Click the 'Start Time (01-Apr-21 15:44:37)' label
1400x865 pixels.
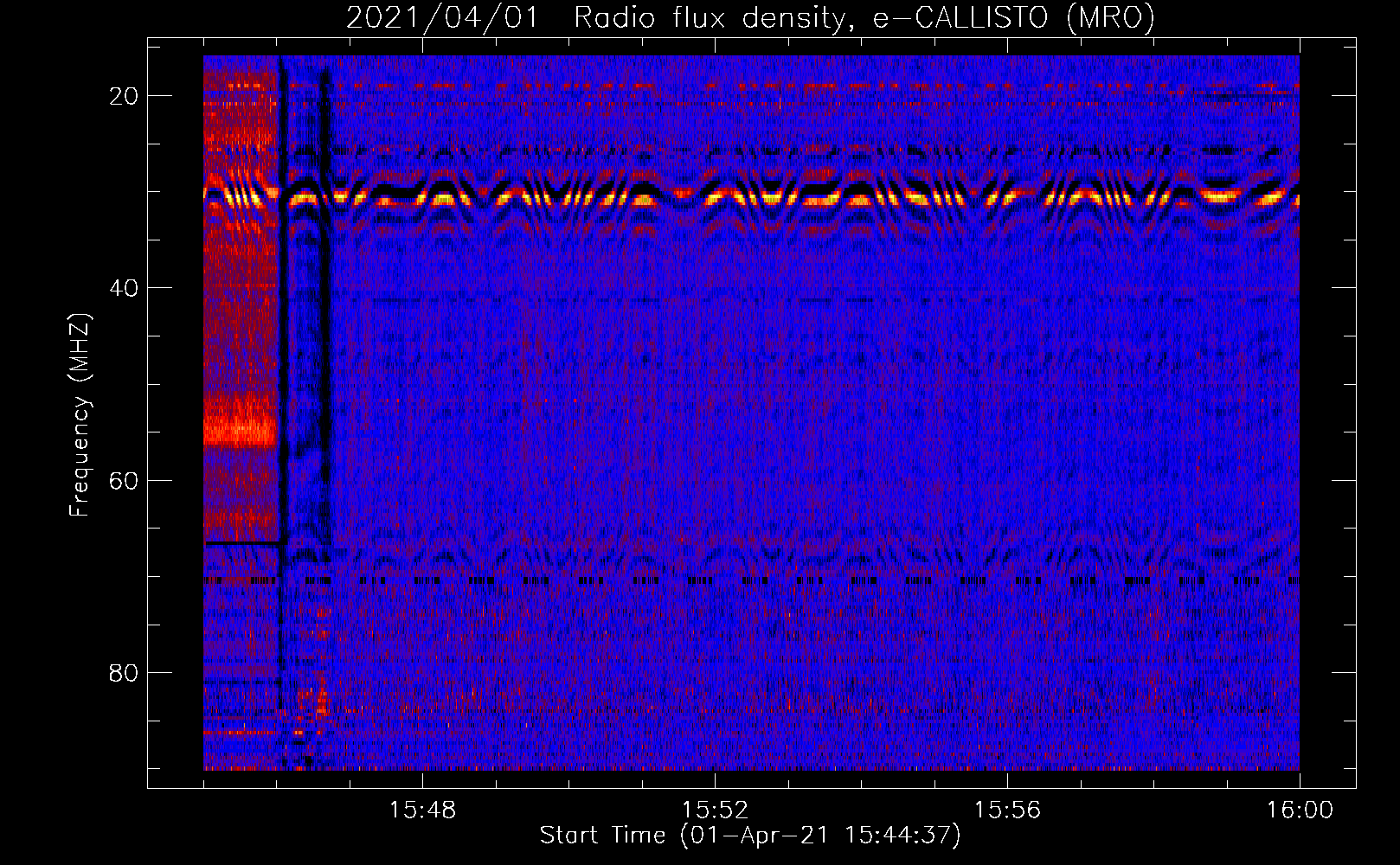pyautogui.click(x=750, y=836)
